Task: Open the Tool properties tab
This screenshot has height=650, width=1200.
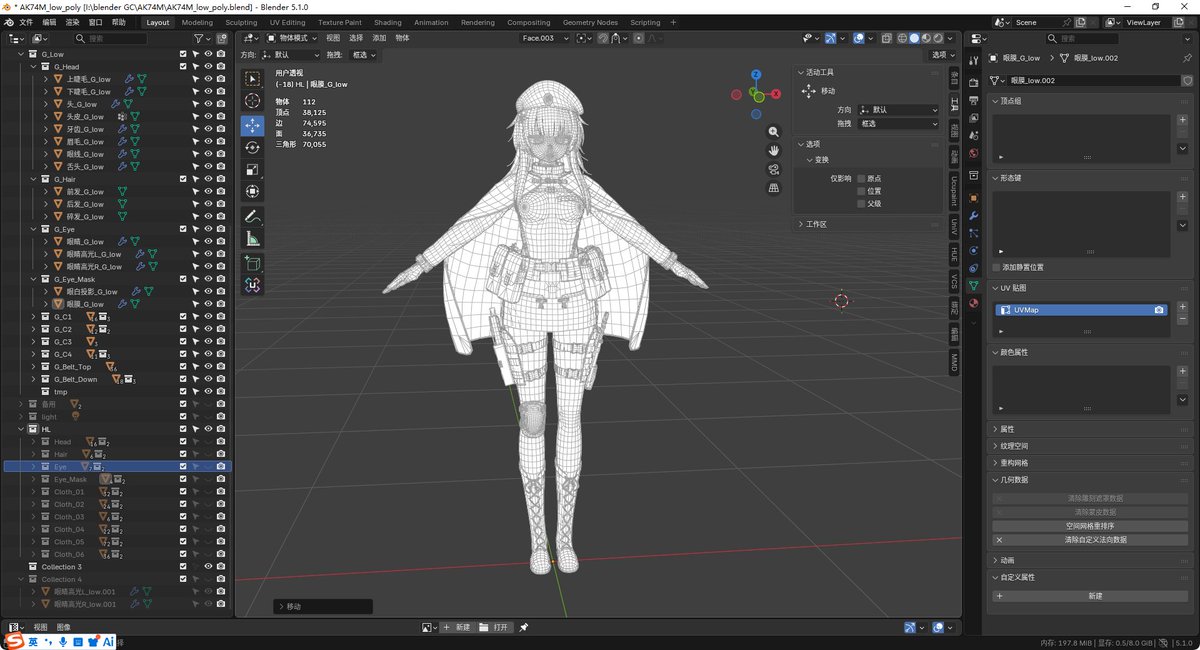Action: pyautogui.click(x=974, y=61)
